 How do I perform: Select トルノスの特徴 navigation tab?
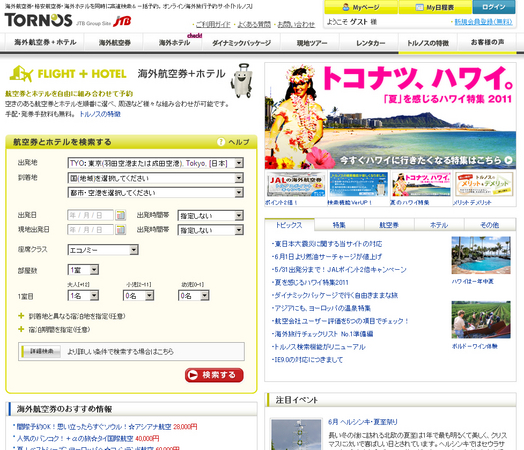pos(428,43)
